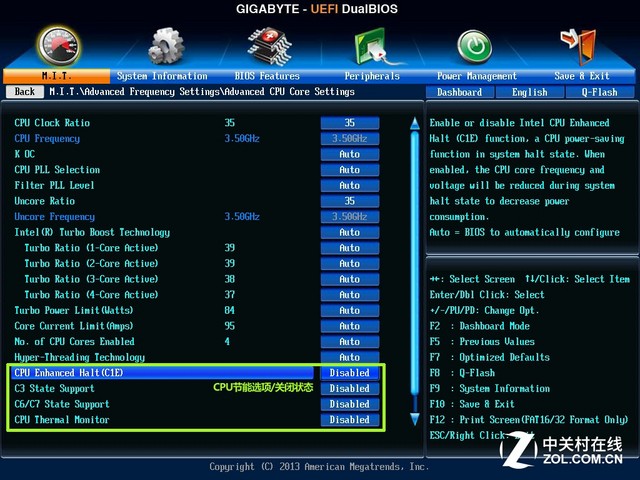Screen dimensions: 640x480
Task: Select Uncore Frequency row label
Action: (x=55, y=217)
